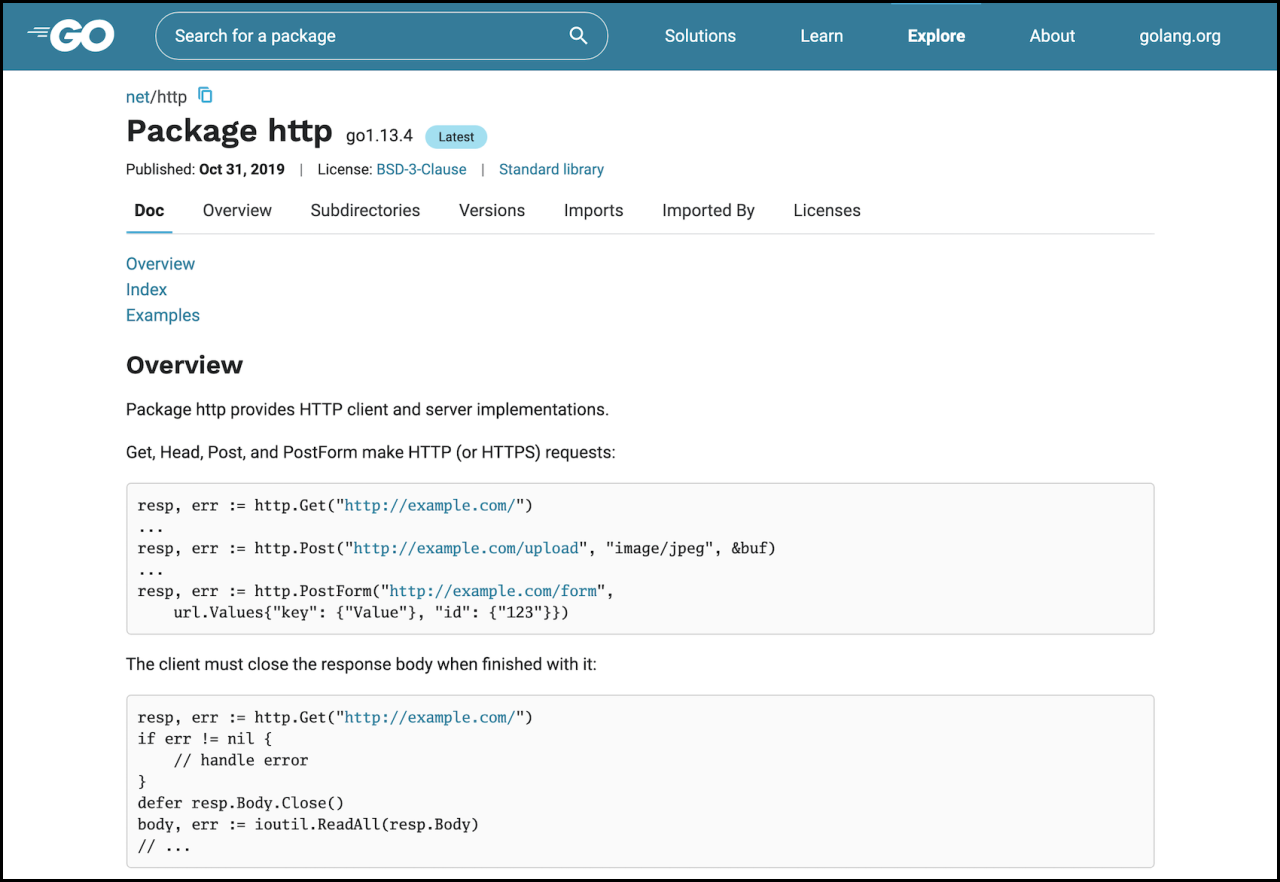Click the search magnifier icon
Image resolution: width=1280 pixels, height=882 pixels.
578,35
